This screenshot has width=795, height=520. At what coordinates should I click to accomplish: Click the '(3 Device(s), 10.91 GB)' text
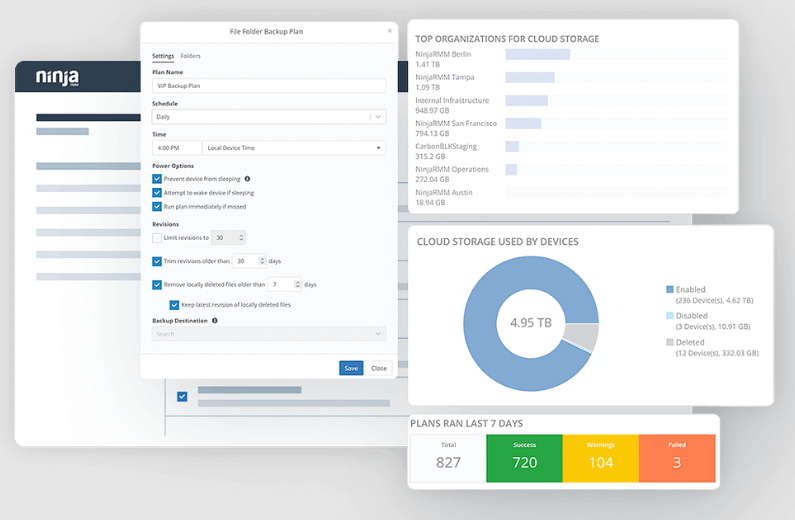coord(712,326)
